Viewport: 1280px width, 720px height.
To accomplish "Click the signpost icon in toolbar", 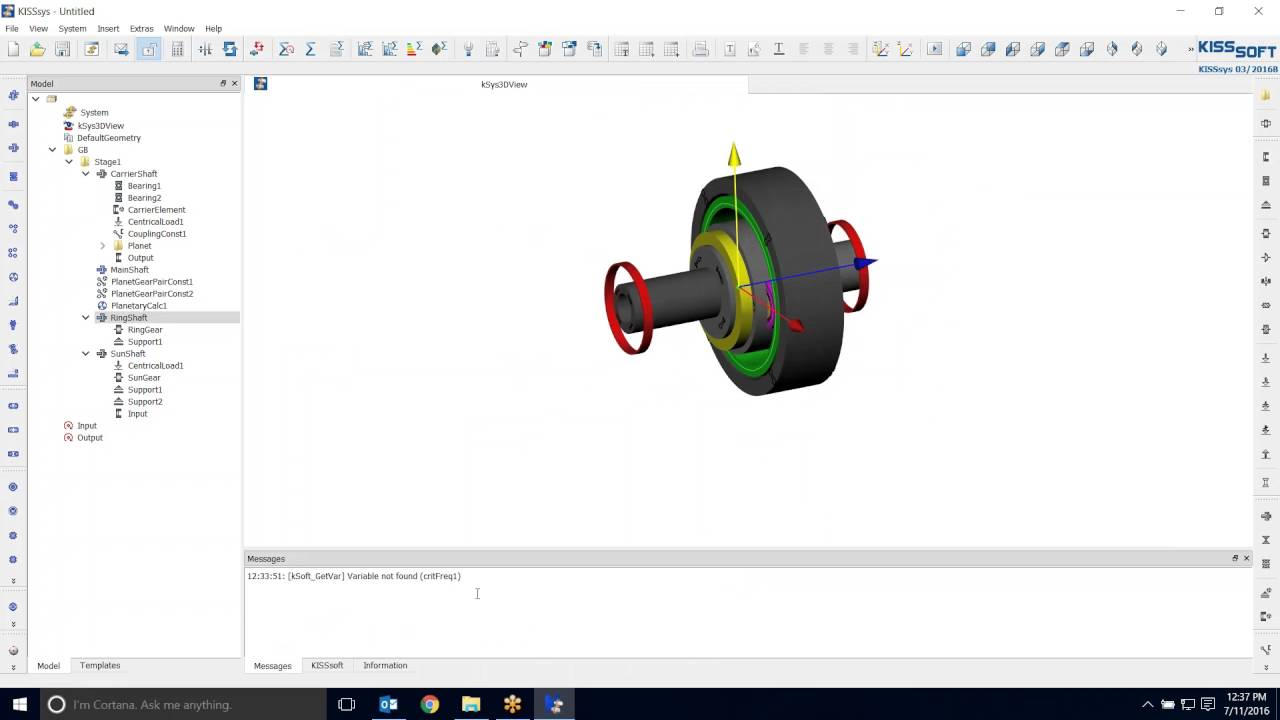I will coord(520,49).
